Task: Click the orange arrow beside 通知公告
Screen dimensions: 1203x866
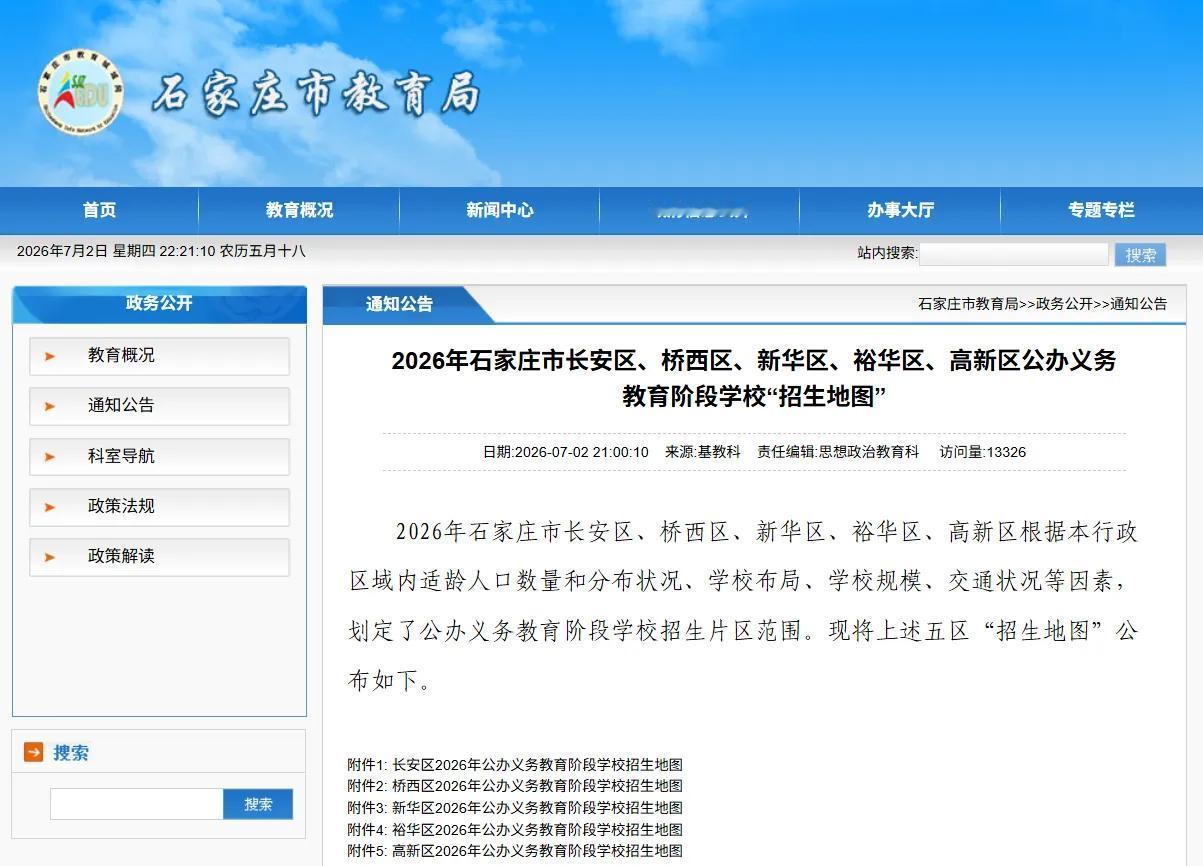Action: coord(50,406)
